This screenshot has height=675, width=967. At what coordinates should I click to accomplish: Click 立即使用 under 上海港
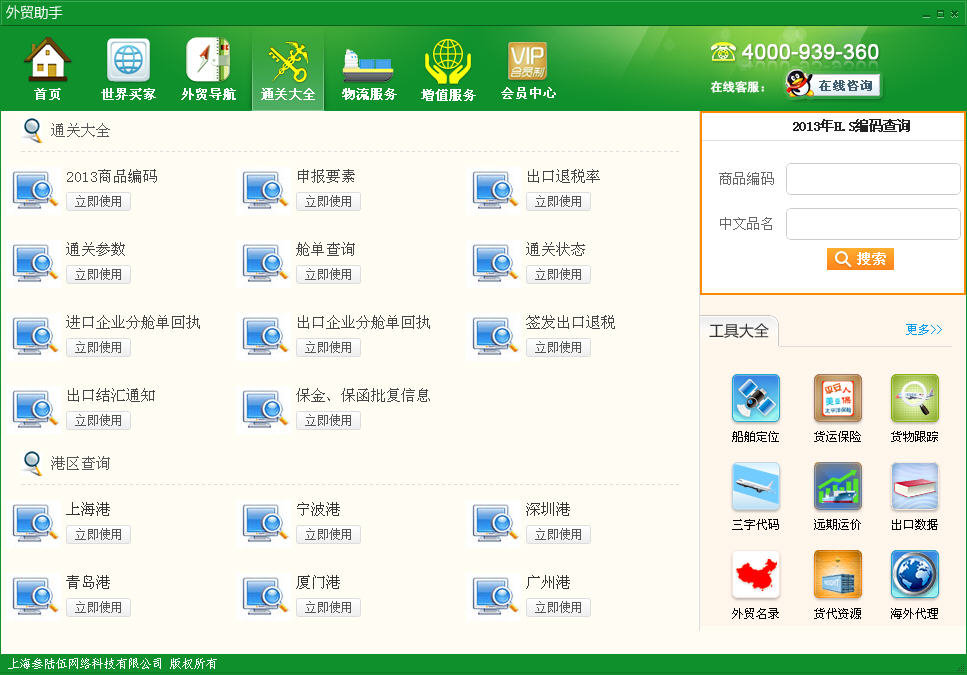pyautogui.click(x=98, y=534)
